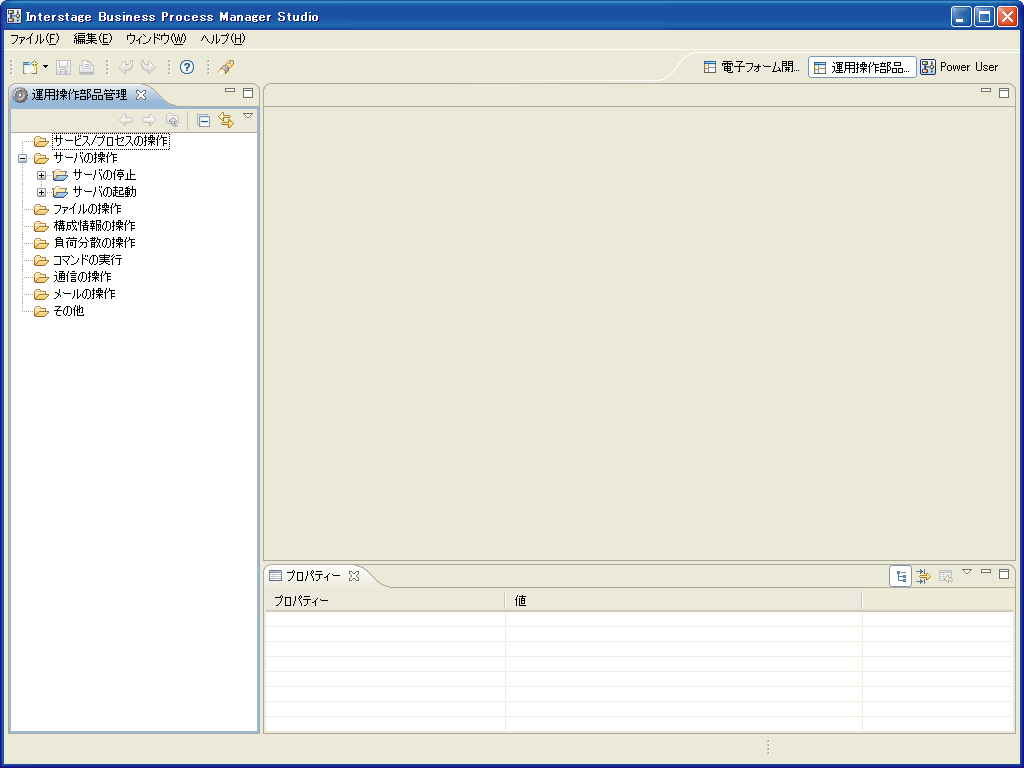Switch to the Power User perspective

click(x=959, y=67)
